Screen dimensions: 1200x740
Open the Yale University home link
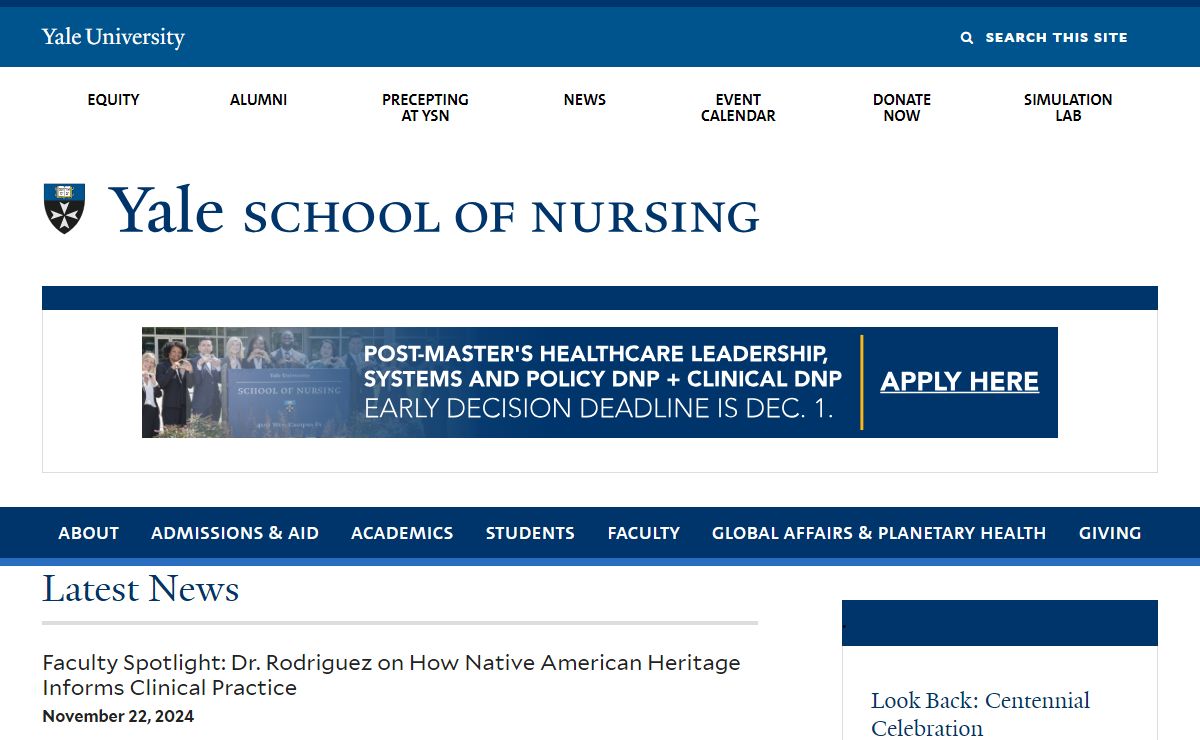point(113,37)
